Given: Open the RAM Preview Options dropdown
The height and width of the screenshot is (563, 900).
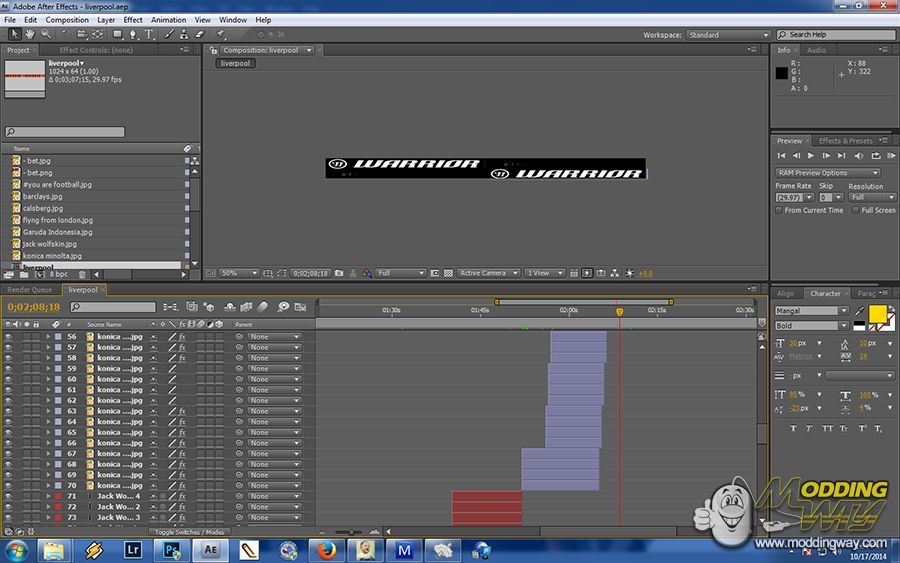Looking at the screenshot, I should pos(827,173).
